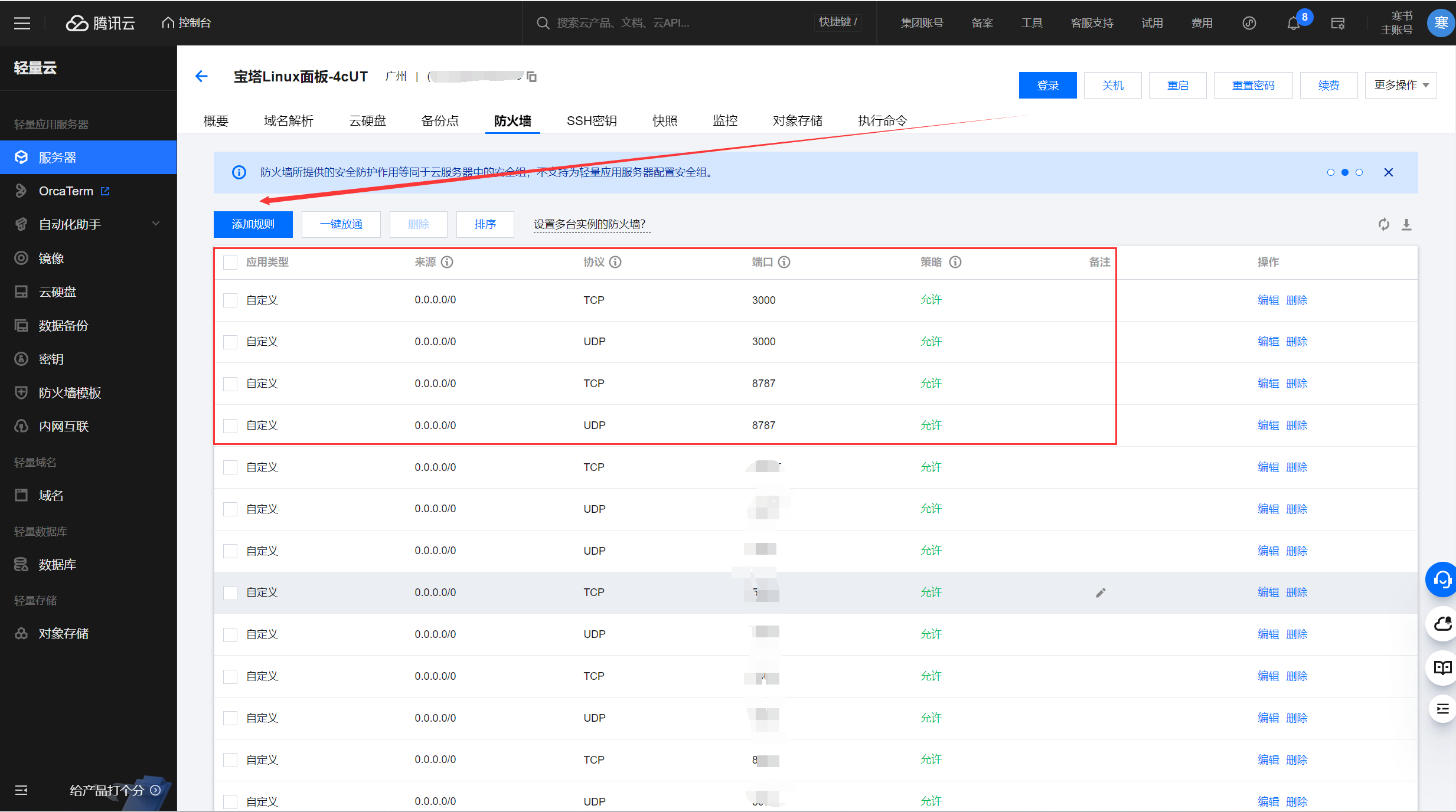The image size is (1456, 812).
Task: Check the UDP 3000 rule checkbox
Action: [230, 342]
